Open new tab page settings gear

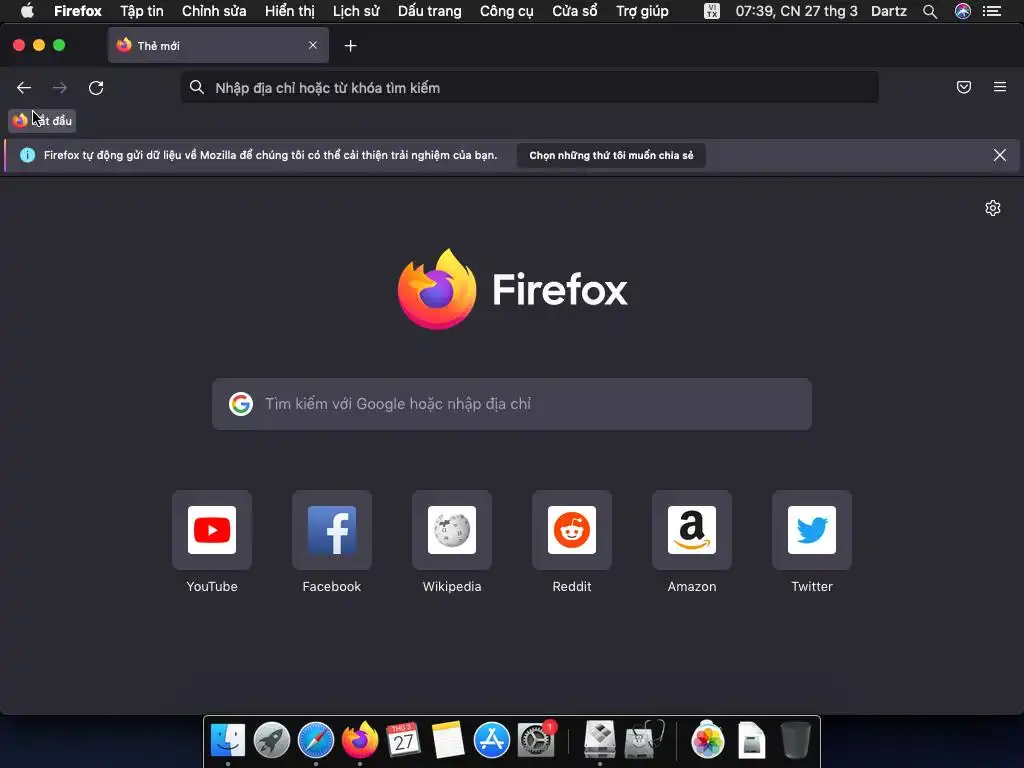tap(993, 208)
